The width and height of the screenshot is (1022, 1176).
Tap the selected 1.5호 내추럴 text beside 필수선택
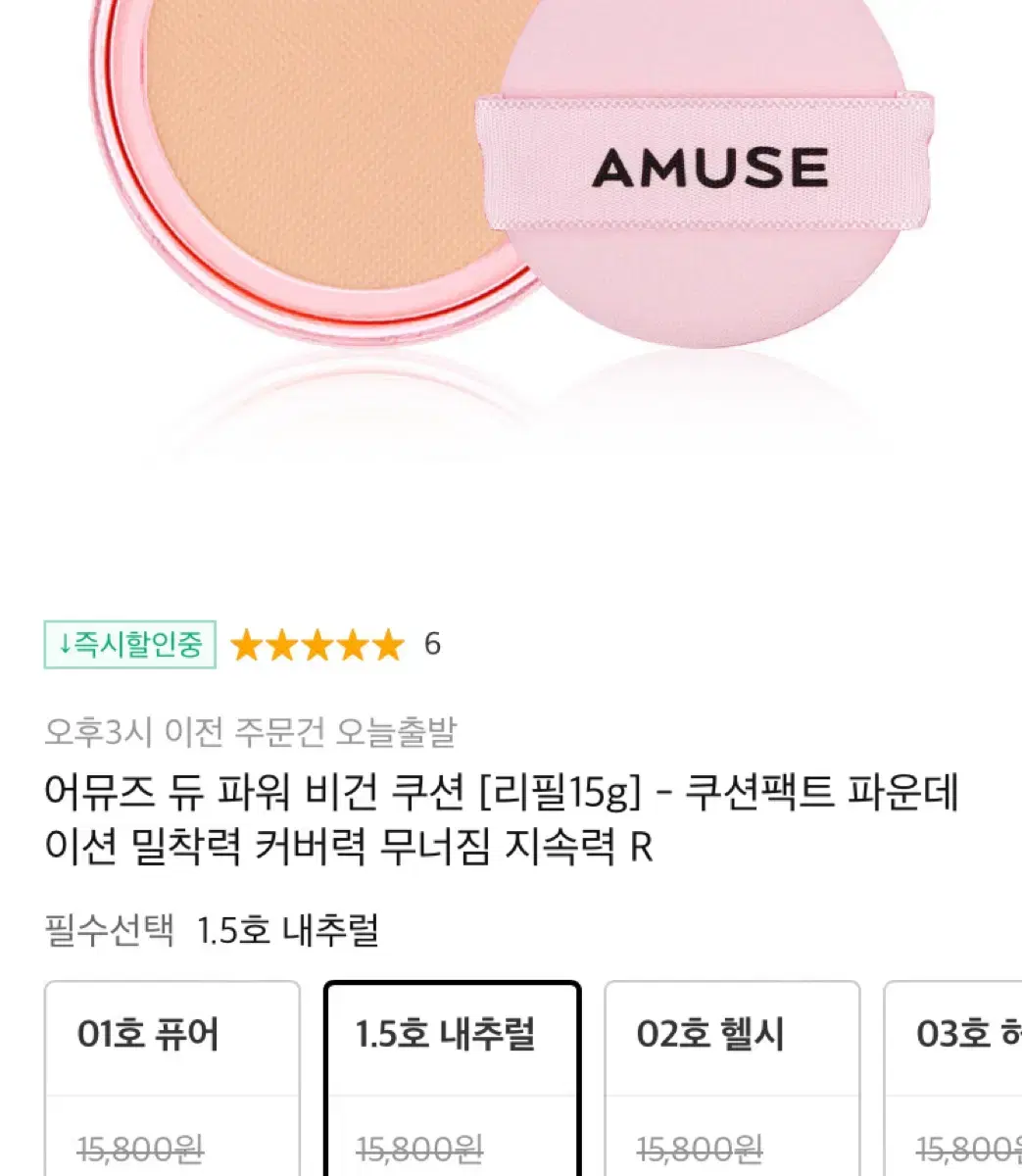pyautogui.click(x=288, y=929)
